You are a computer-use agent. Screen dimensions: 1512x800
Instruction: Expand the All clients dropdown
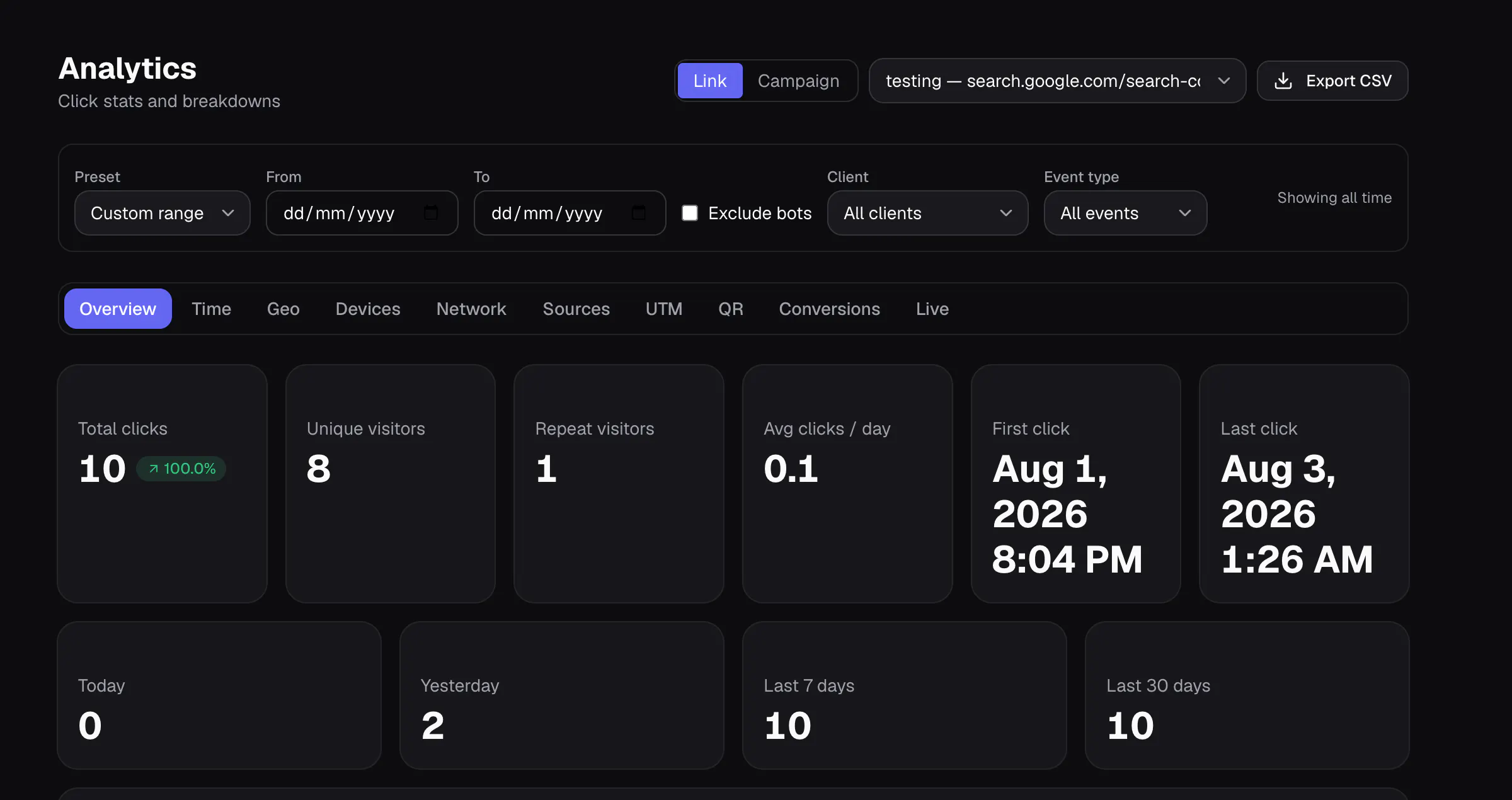[x=927, y=213]
